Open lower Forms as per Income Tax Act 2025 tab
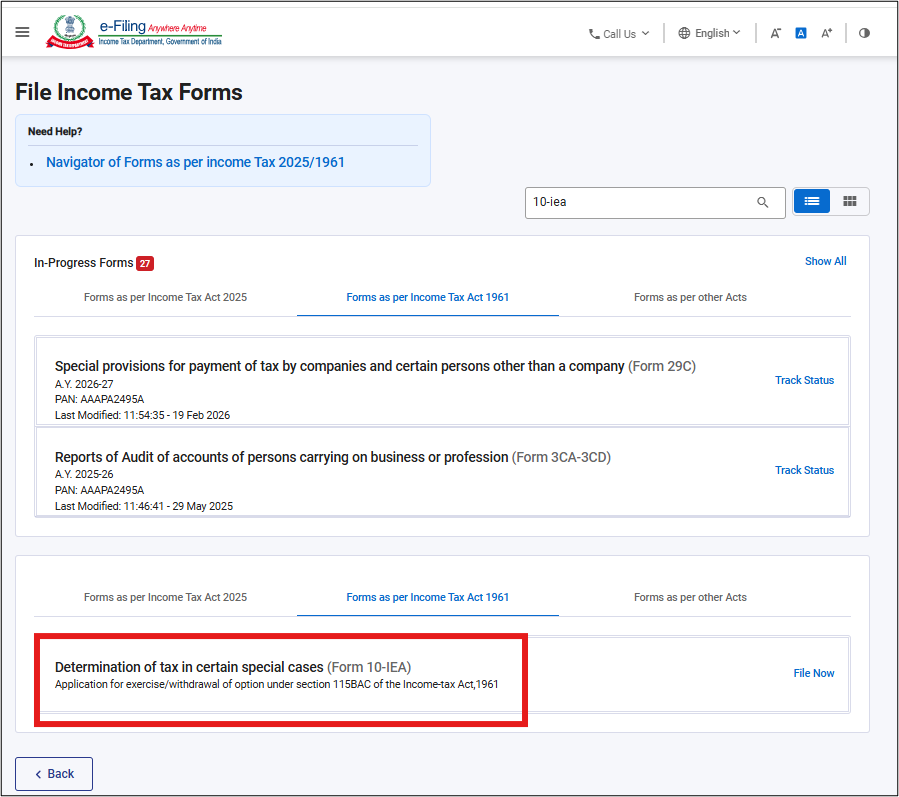 pos(165,598)
